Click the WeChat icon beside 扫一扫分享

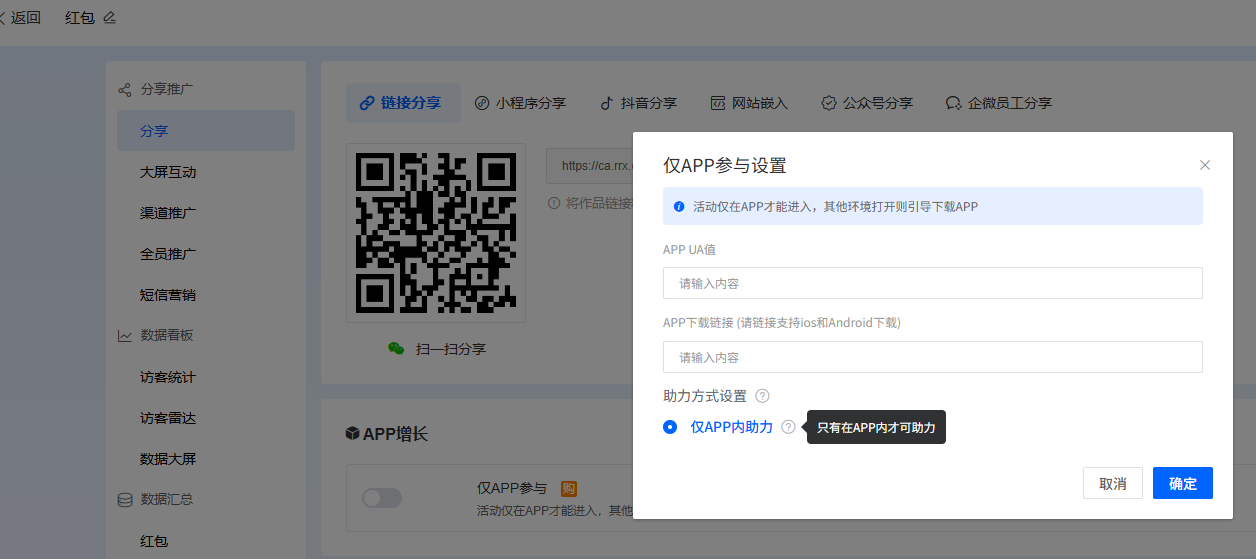[x=397, y=348]
